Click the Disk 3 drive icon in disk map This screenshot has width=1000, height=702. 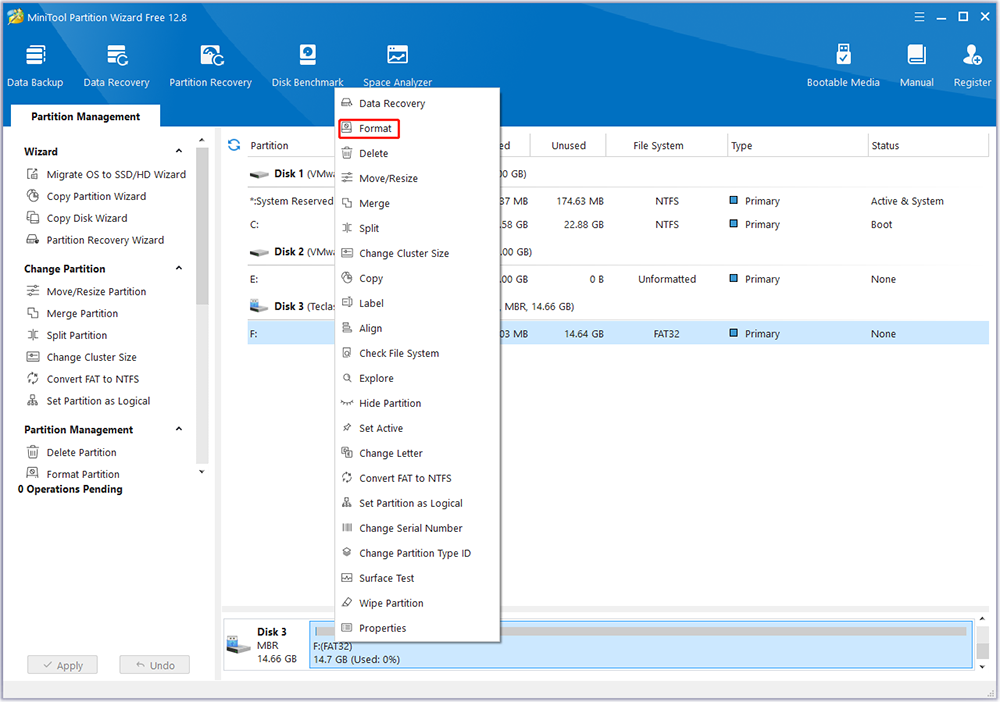239,645
